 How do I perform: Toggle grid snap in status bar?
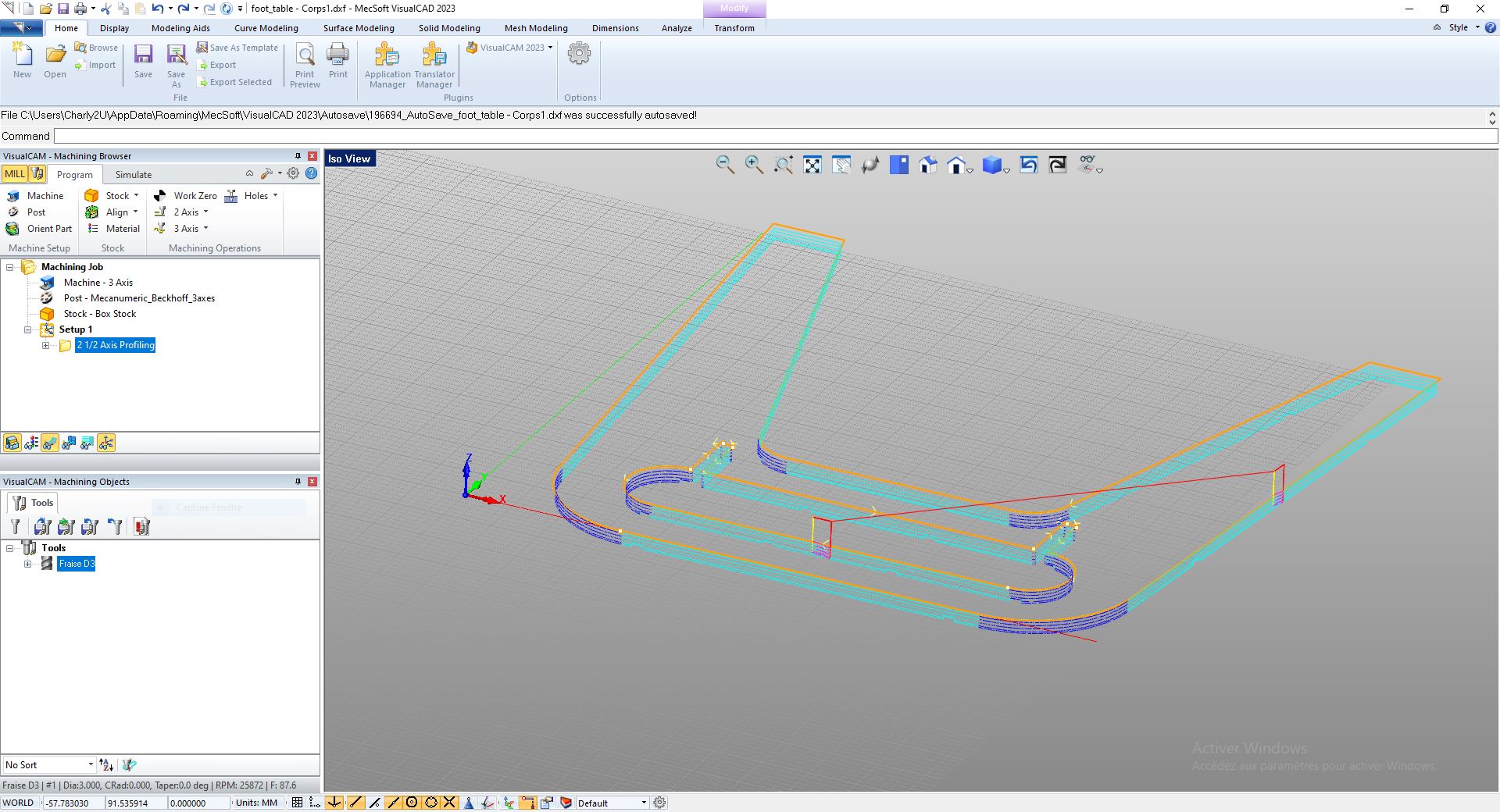[x=297, y=803]
